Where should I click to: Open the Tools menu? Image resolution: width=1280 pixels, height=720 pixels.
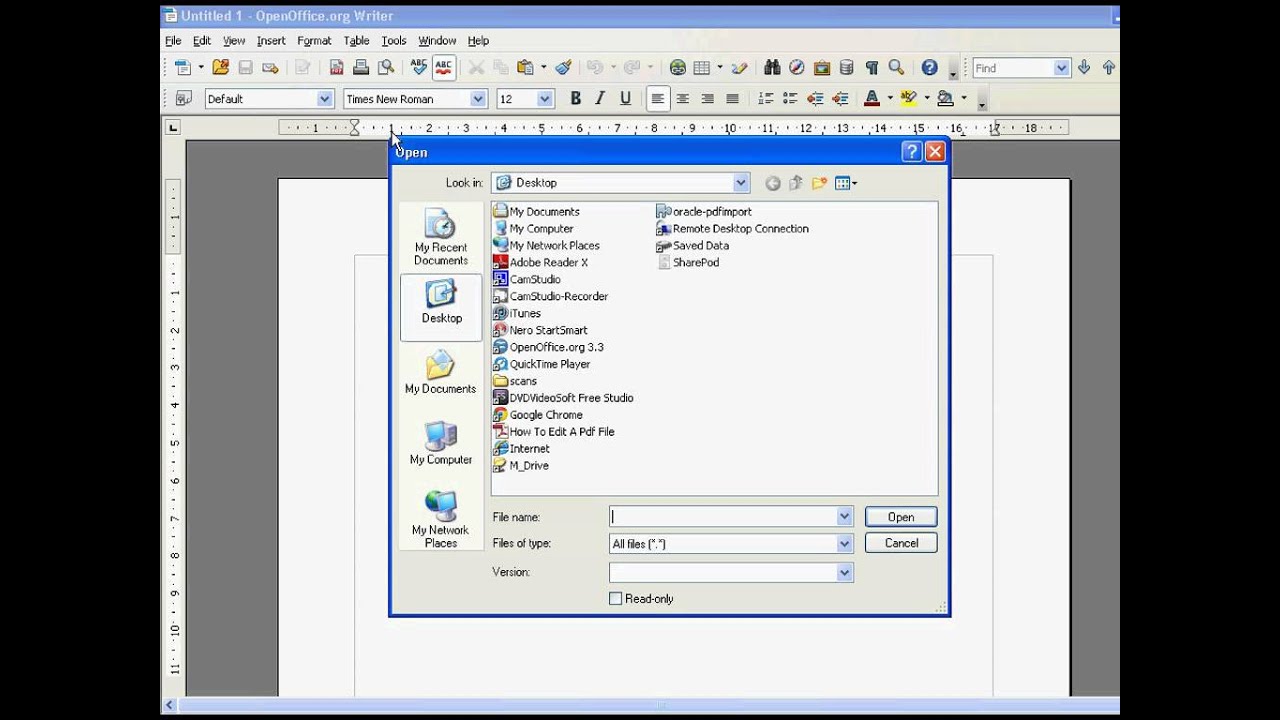(x=394, y=41)
